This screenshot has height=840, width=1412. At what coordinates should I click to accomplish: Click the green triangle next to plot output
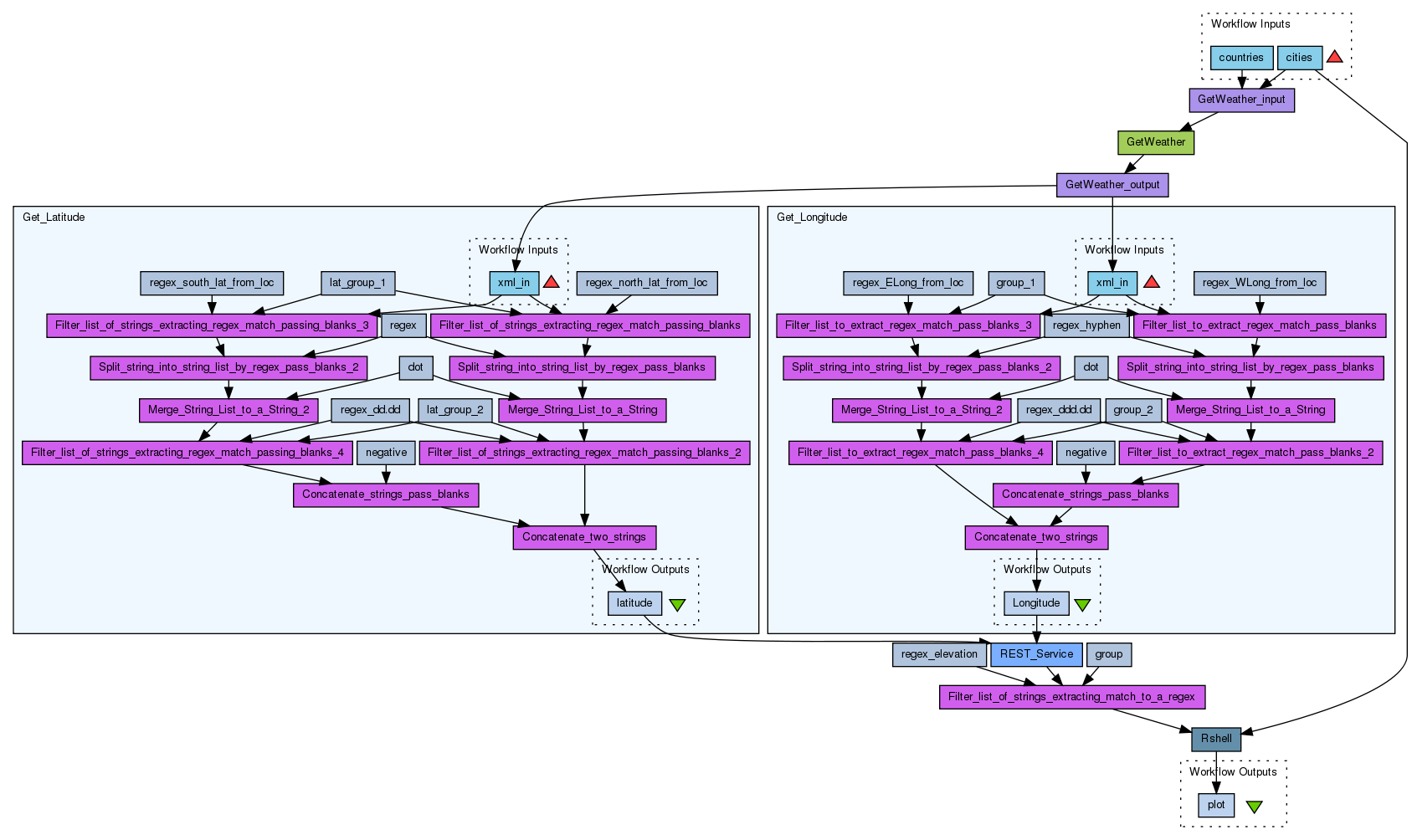1254,807
